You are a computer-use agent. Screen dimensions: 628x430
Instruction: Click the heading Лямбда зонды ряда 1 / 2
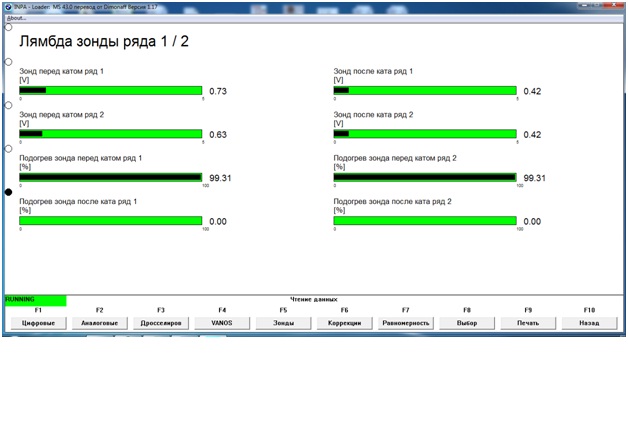(104, 42)
